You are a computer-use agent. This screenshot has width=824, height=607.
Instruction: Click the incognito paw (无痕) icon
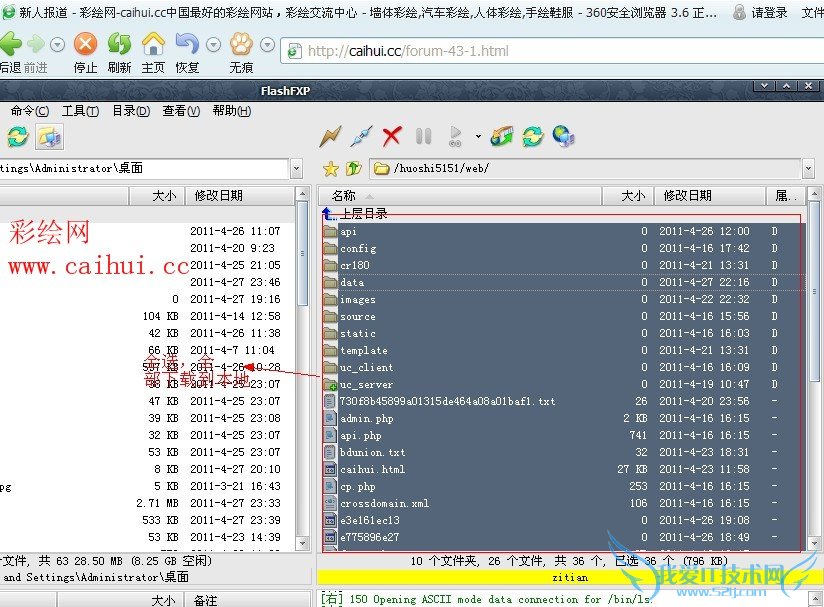coord(241,44)
